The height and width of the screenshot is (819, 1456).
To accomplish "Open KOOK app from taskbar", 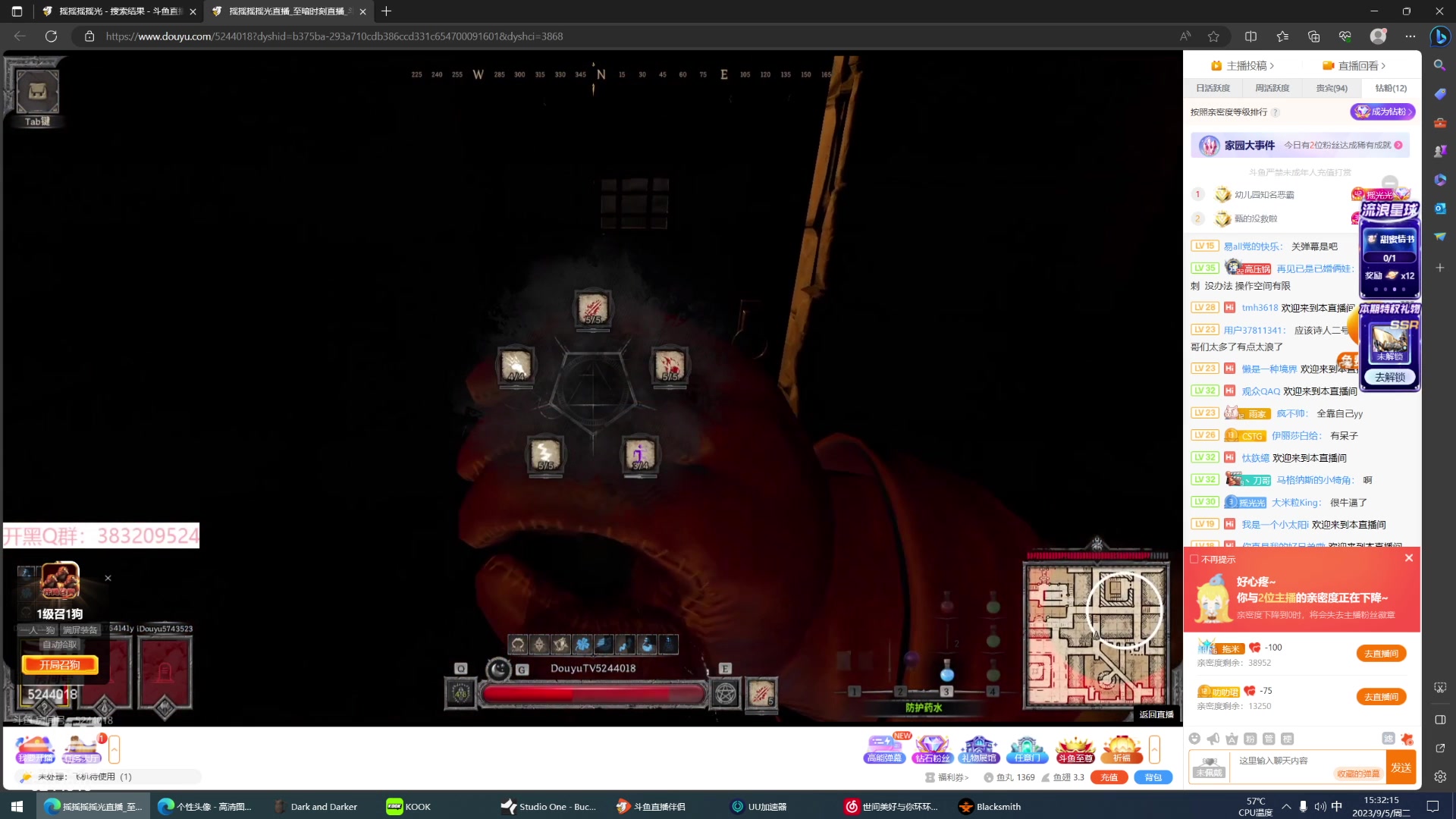I will (x=409, y=806).
